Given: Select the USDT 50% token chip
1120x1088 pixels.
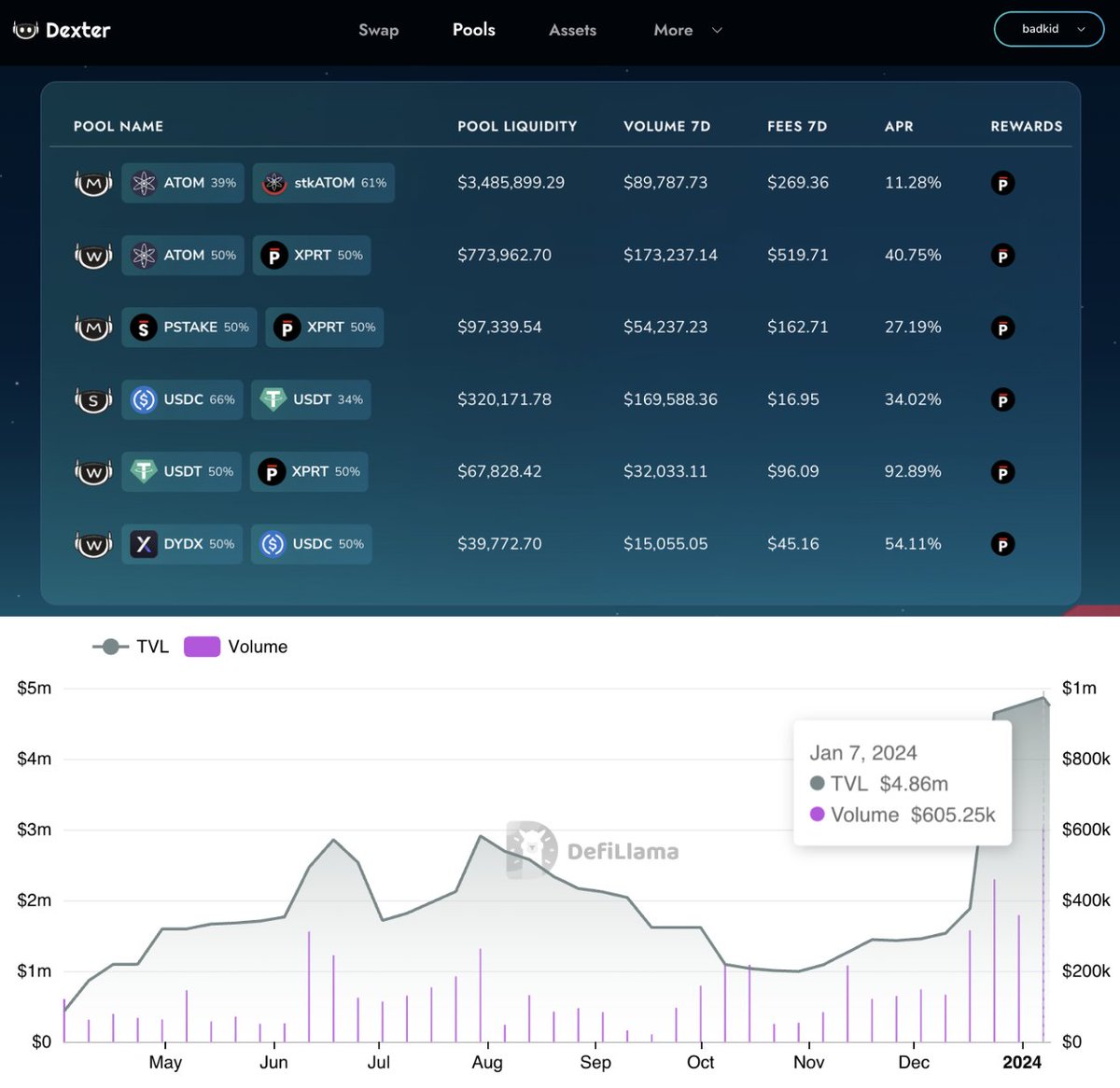Looking at the screenshot, I should [182, 472].
